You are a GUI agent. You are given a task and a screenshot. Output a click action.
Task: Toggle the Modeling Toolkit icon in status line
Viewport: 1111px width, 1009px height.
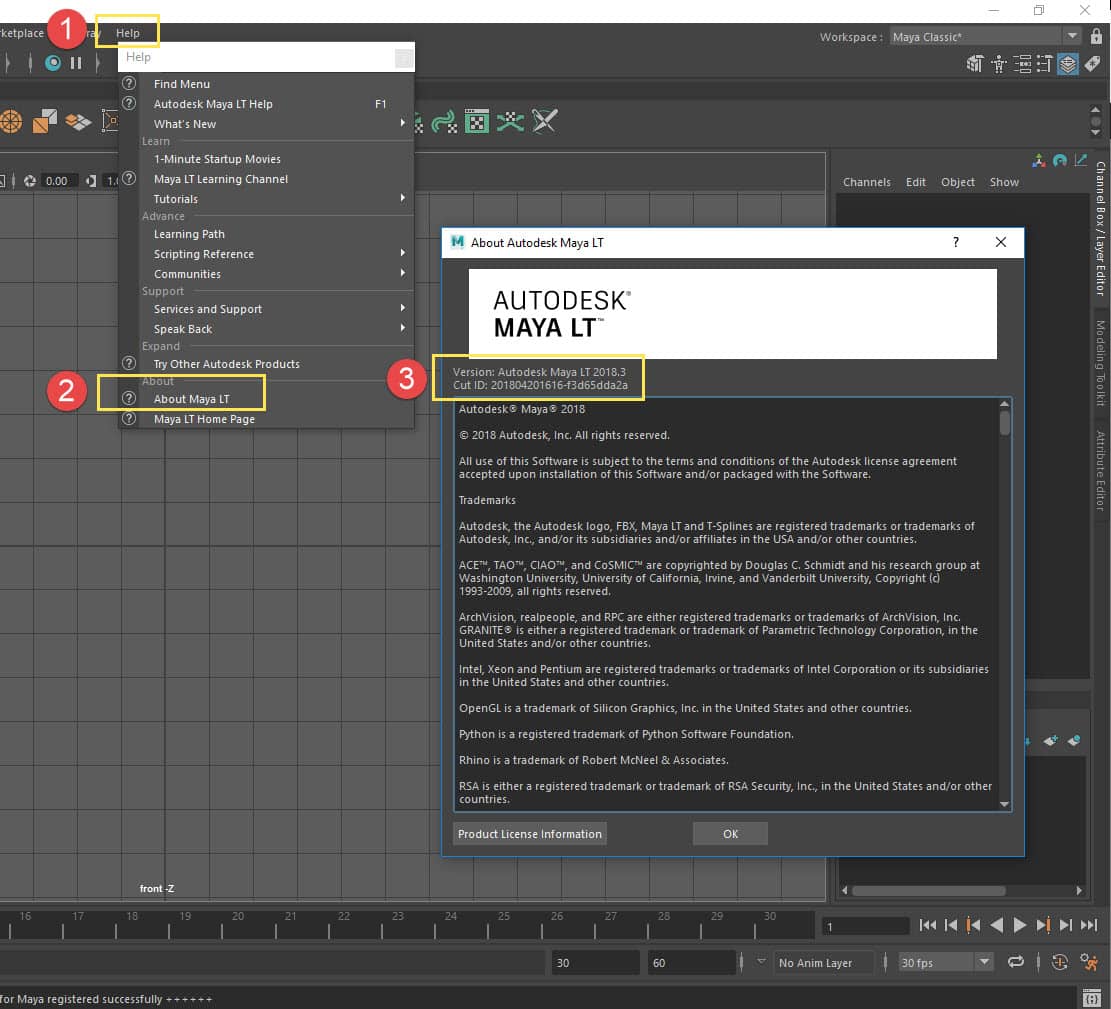[x=975, y=64]
